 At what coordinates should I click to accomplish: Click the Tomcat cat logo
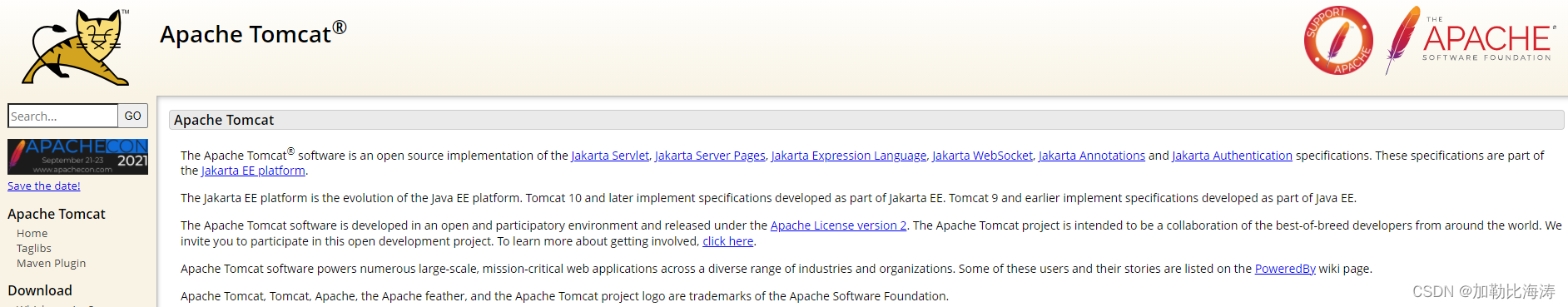[x=76, y=47]
